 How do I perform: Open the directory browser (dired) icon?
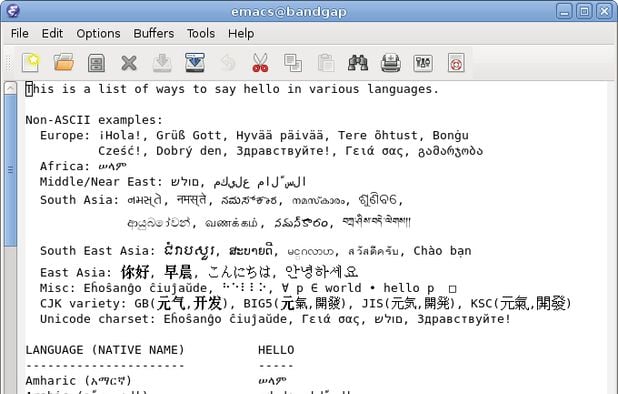coord(97,63)
